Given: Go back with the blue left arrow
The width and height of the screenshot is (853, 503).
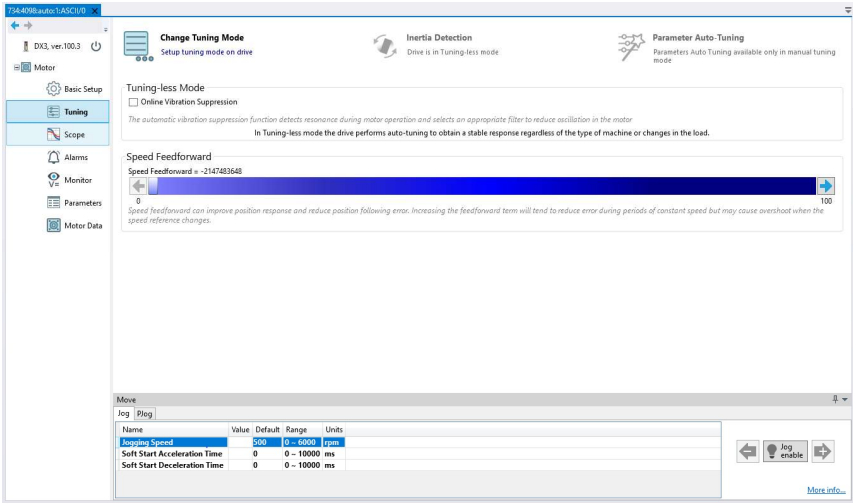Looking at the screenshot, I should pos(15,25).
